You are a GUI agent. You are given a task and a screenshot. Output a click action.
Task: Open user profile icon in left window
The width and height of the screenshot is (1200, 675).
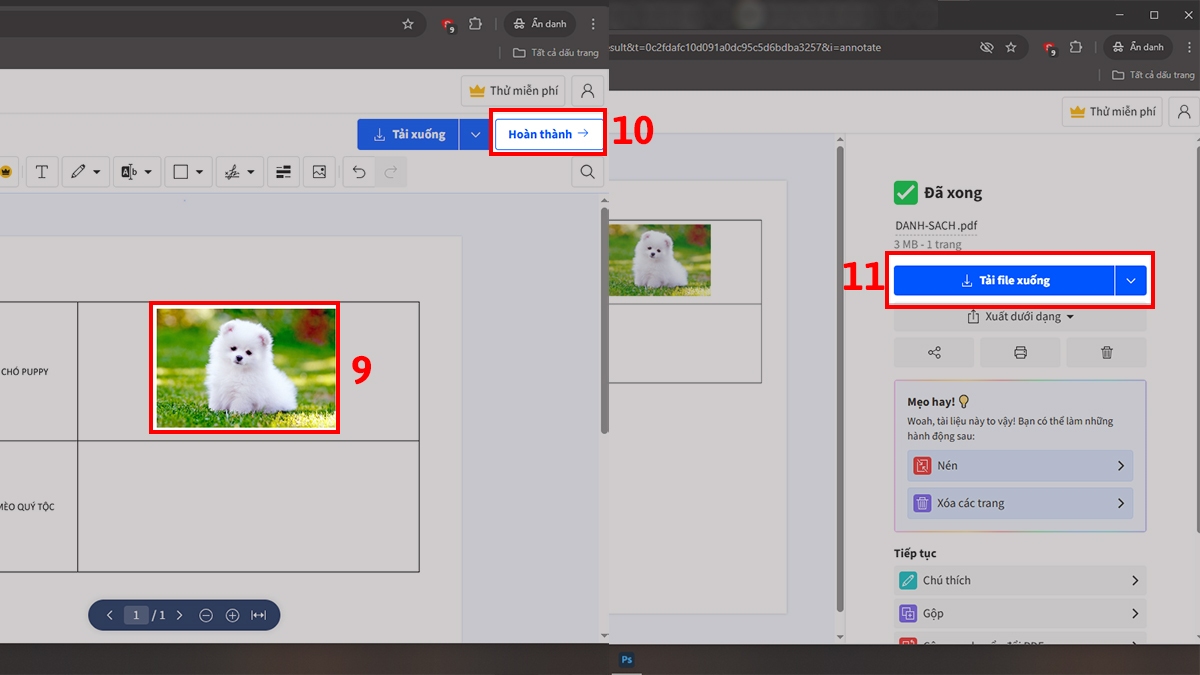click(x=588, y=91)
